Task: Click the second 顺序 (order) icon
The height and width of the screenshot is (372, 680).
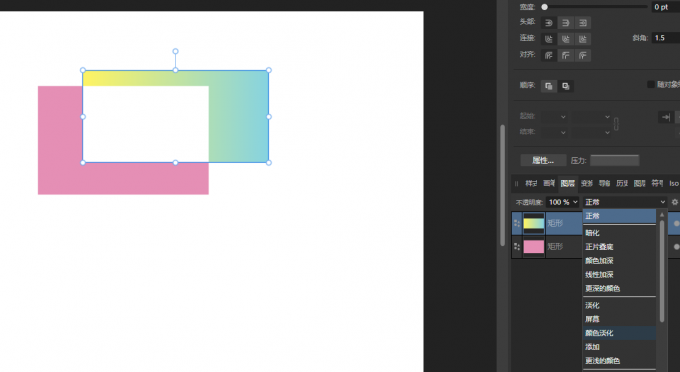Action: [566, 86]
